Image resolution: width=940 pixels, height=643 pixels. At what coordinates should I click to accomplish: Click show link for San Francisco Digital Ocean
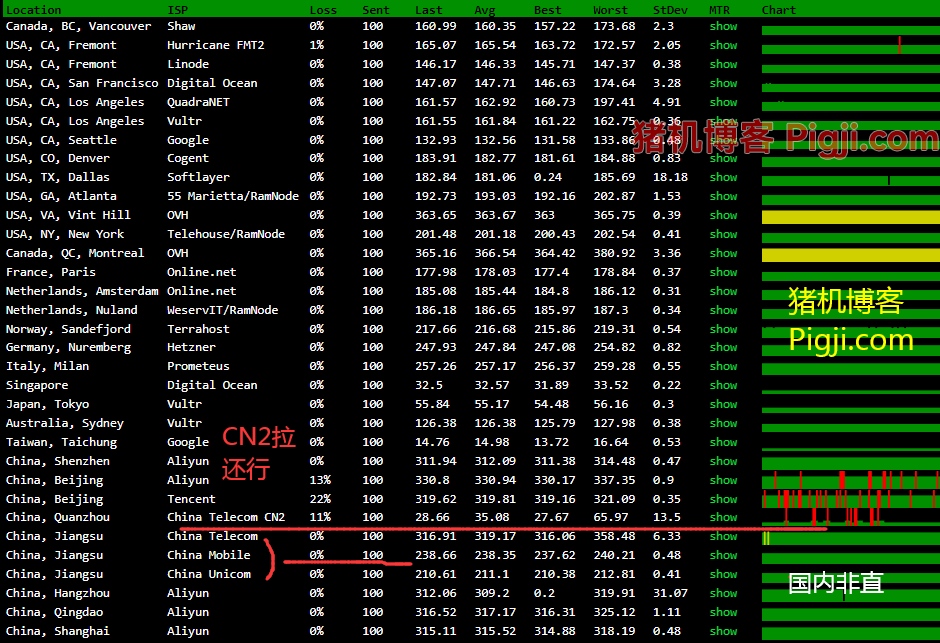click(723, 83)
